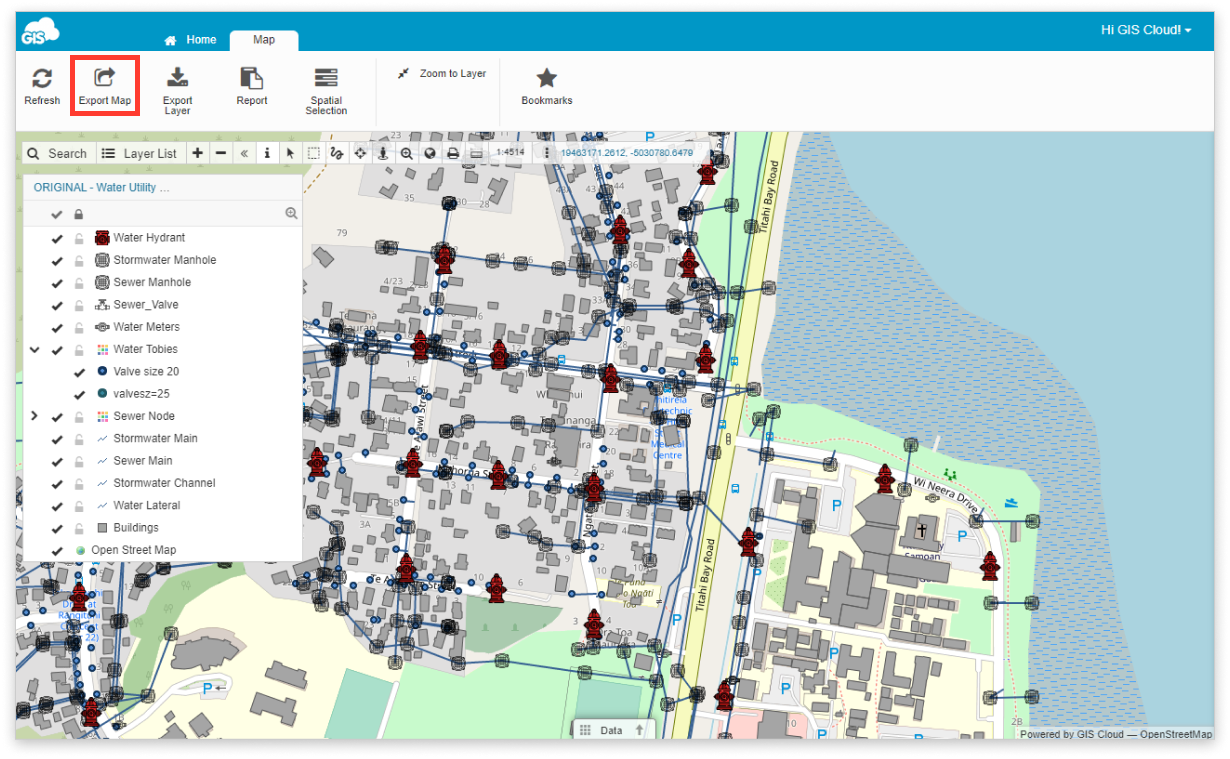Uncheck the Buildings layer visibility
This screenshot has height=759, width=1230.
[x=57, y=527]
